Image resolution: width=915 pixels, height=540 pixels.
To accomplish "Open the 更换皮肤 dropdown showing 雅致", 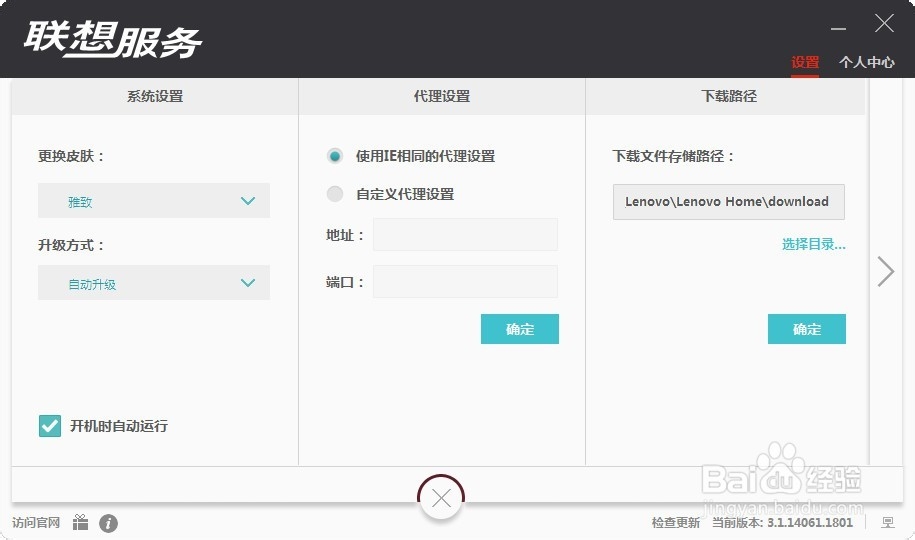I will (x=154, y=200).
